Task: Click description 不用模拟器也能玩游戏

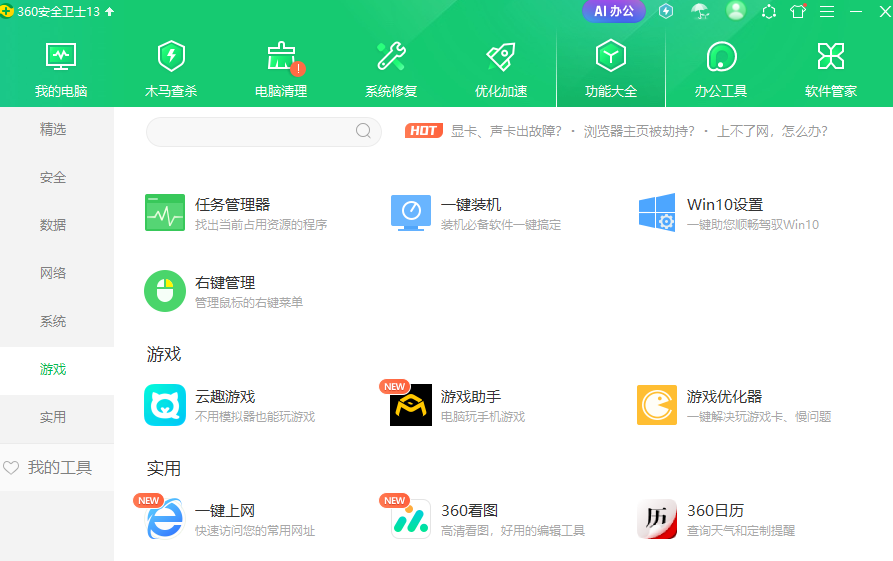Action: click(x=255, y=417)
